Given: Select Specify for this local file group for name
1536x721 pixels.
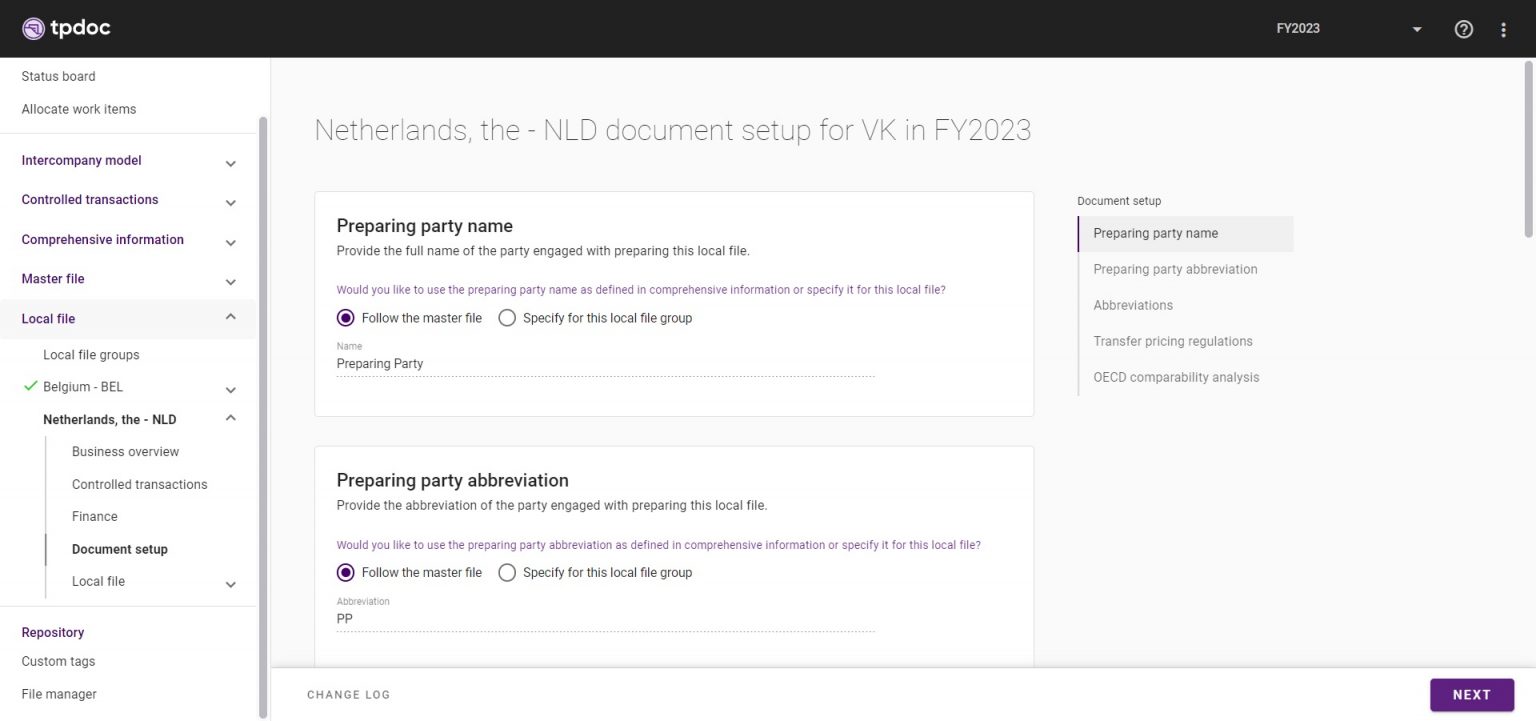Looking at the screenshot, I should click(507, 317).
